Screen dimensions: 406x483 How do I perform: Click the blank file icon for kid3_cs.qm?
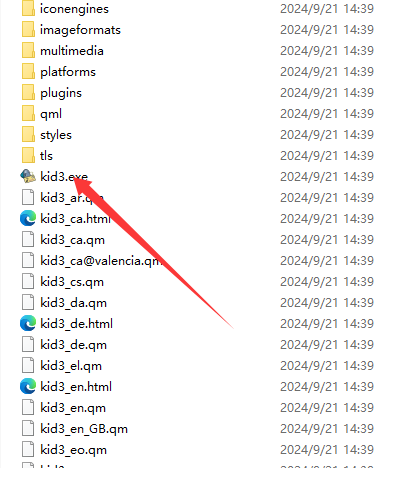coord(28,282)
